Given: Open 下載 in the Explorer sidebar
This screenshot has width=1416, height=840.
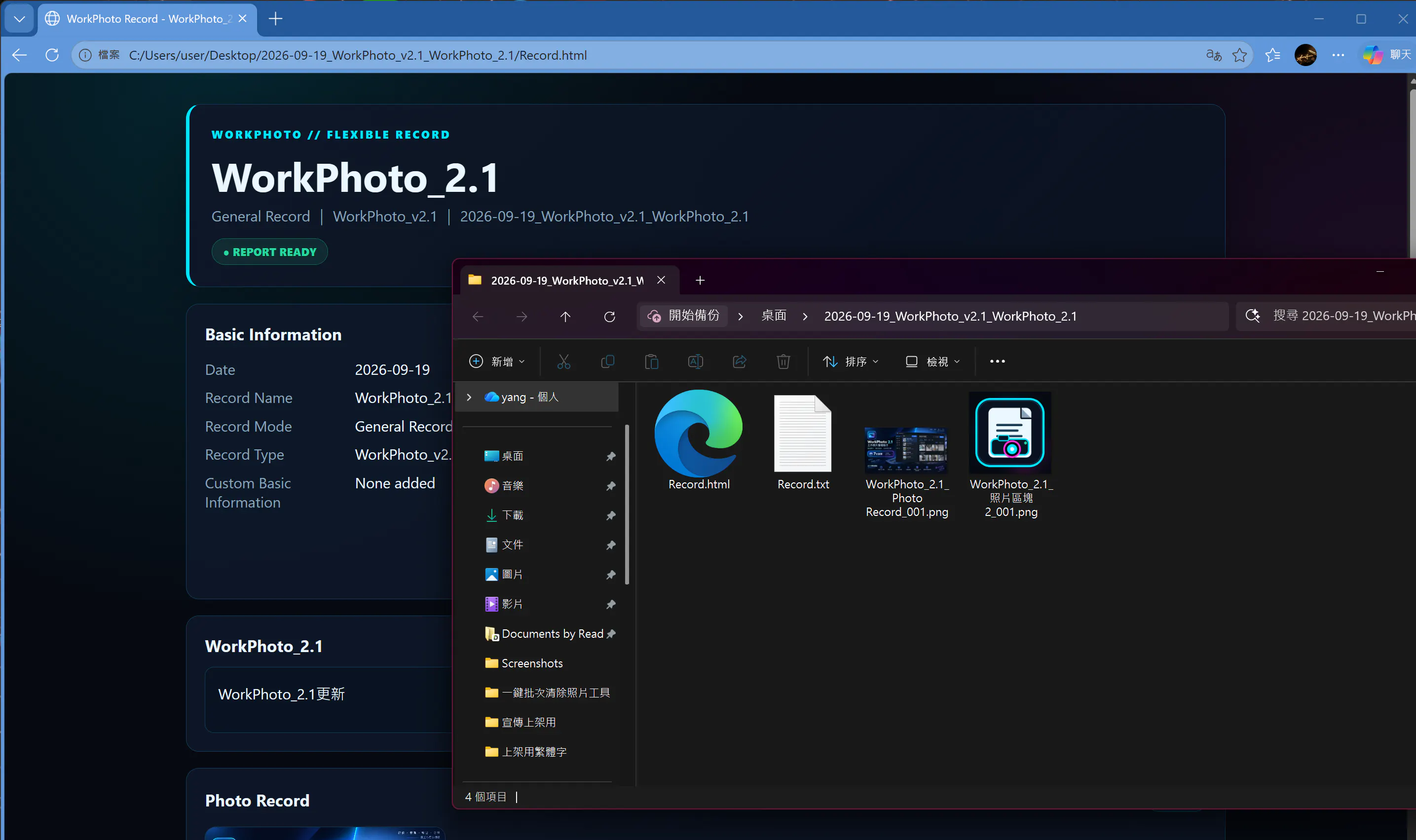Looking at the screenshot, I should (513, 515).
